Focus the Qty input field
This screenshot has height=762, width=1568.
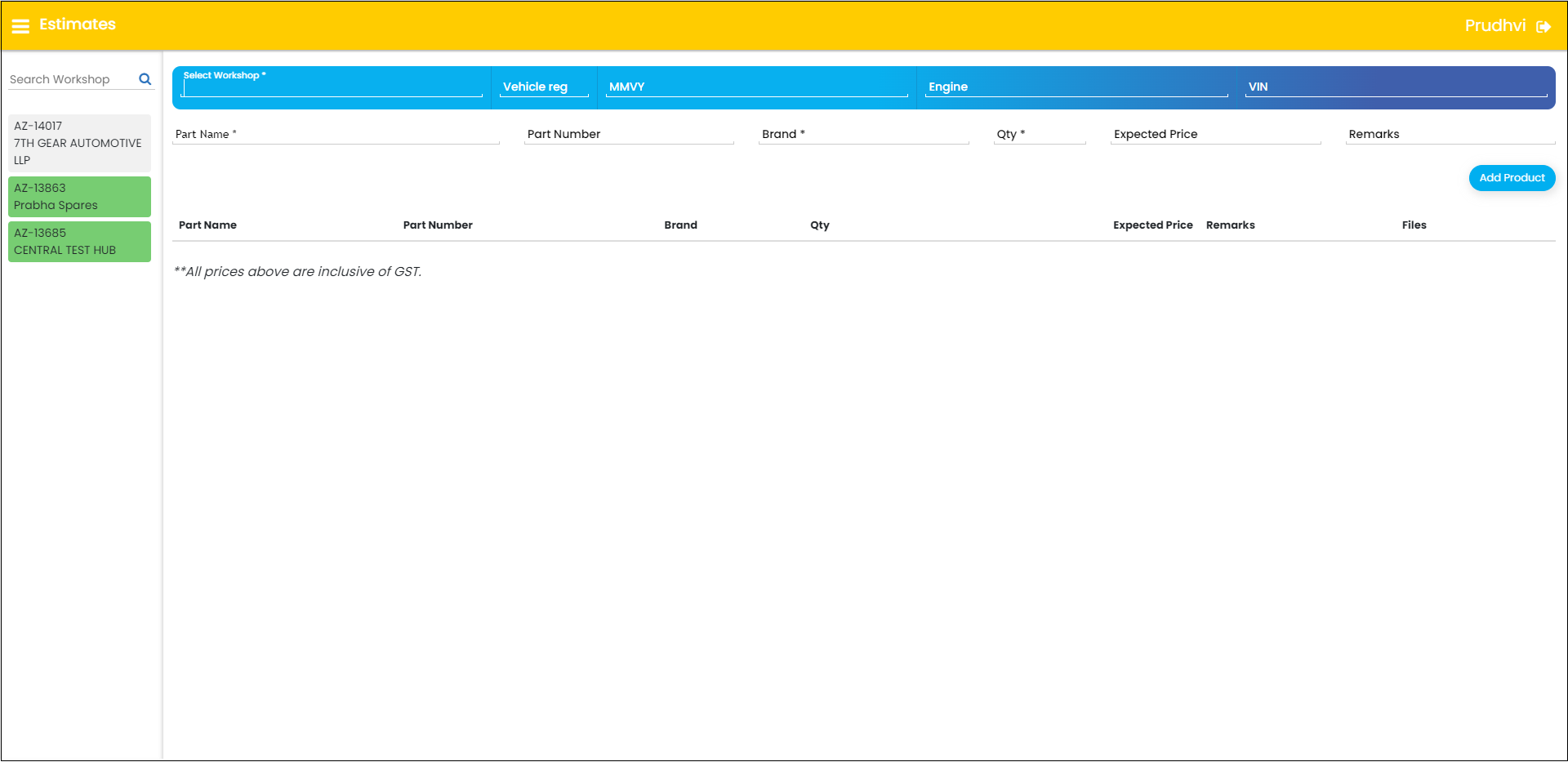[1040, 134]
